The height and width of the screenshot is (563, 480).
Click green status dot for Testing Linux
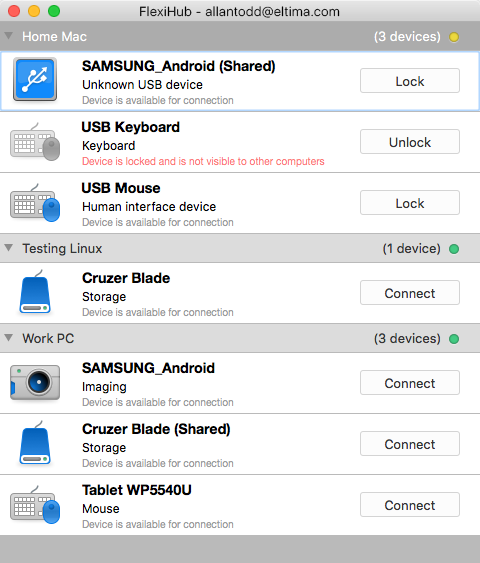[454, 248]
